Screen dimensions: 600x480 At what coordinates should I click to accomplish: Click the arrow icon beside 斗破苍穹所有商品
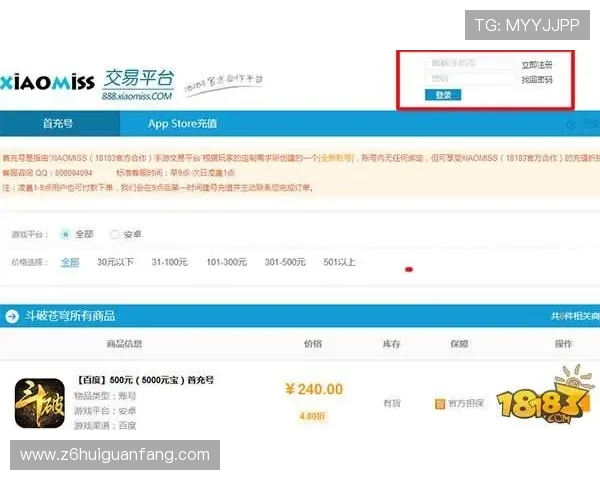point(12,316)
